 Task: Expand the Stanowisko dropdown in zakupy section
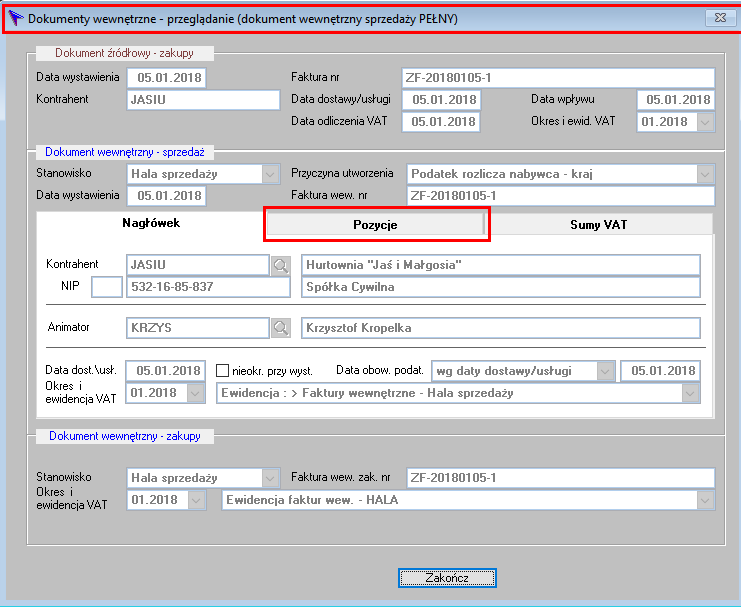click(x=270, y=478)
